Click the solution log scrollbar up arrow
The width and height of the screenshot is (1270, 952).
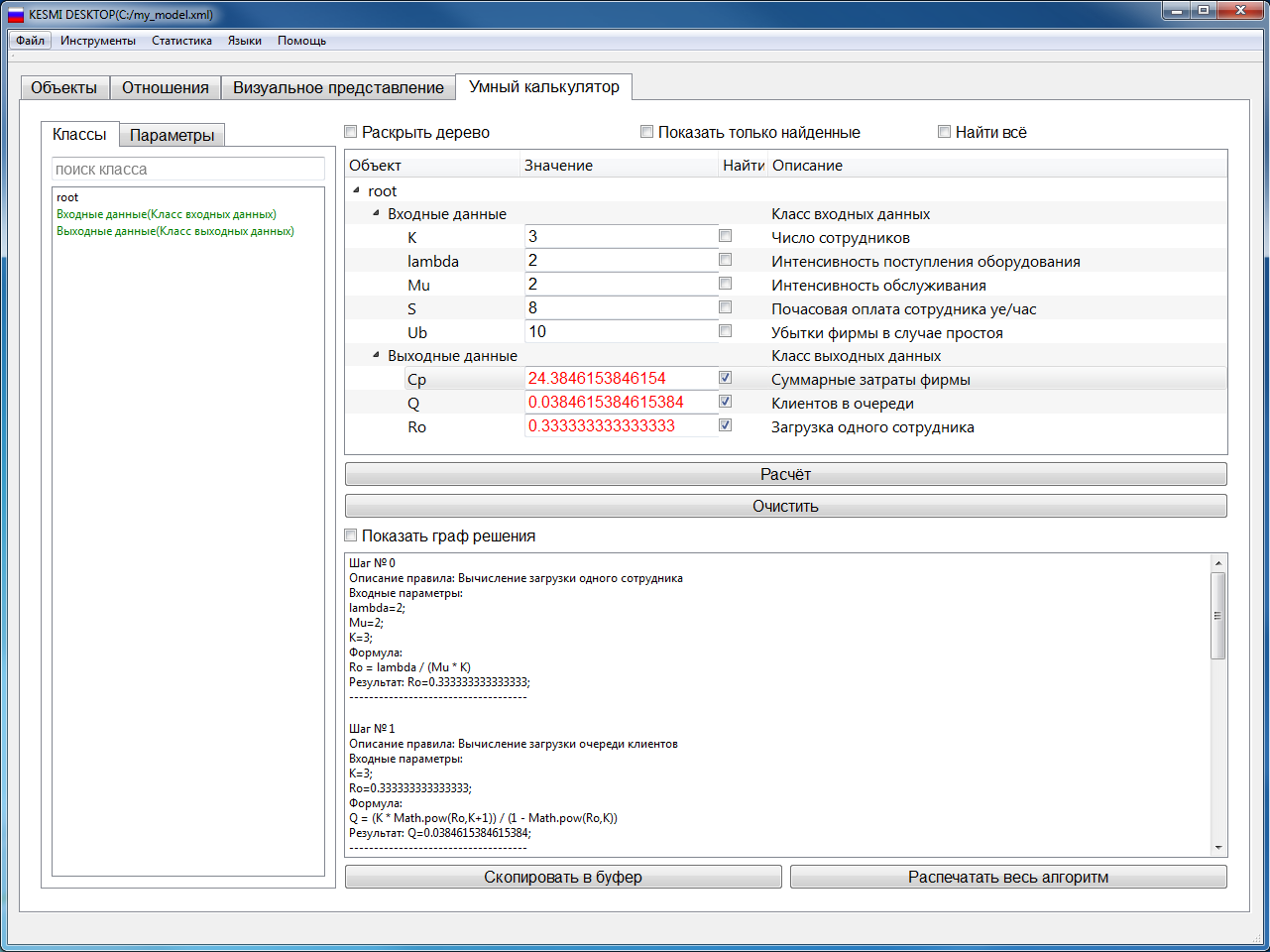click(1218, 563)
